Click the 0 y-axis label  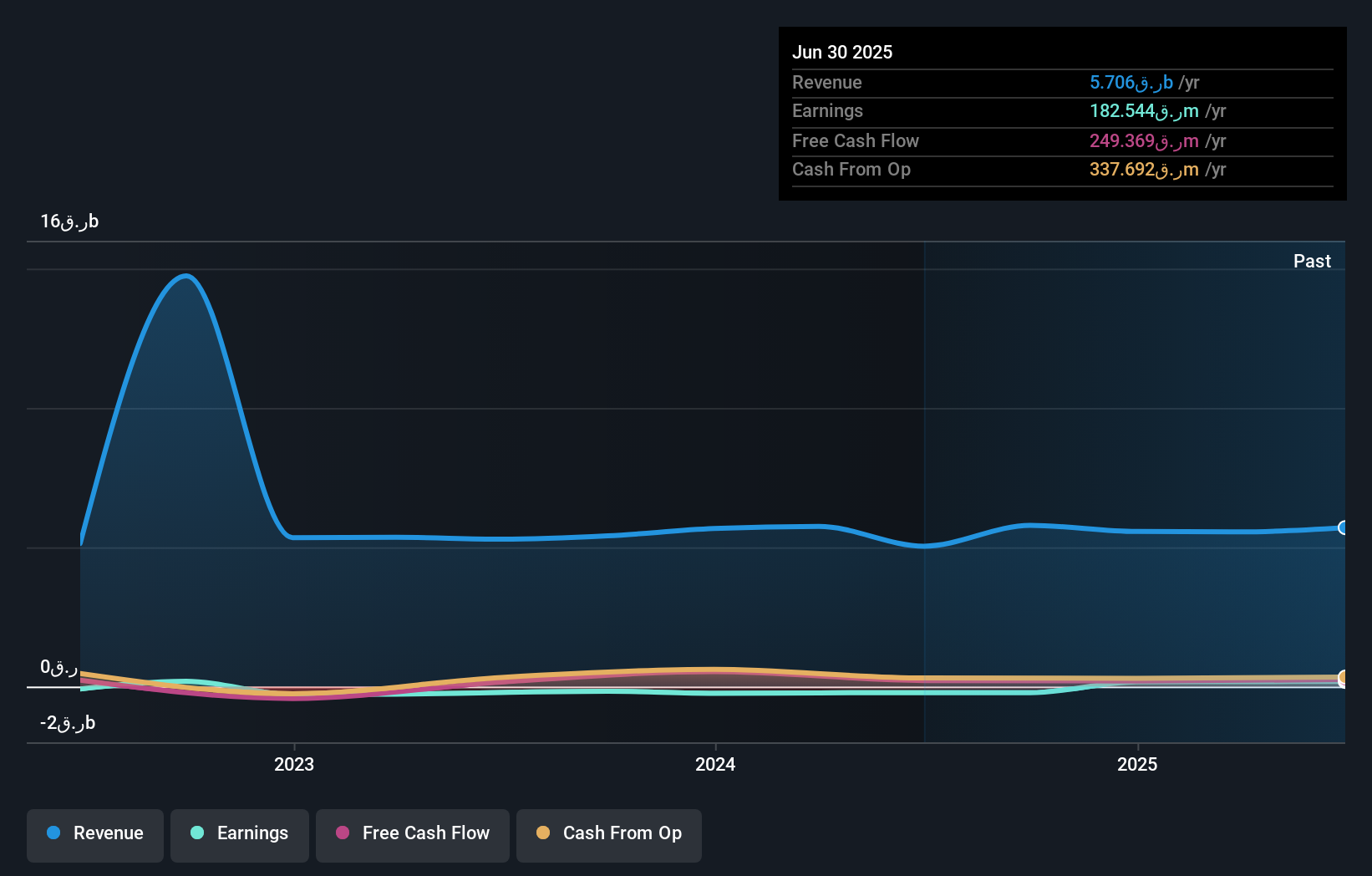[58, 667]
